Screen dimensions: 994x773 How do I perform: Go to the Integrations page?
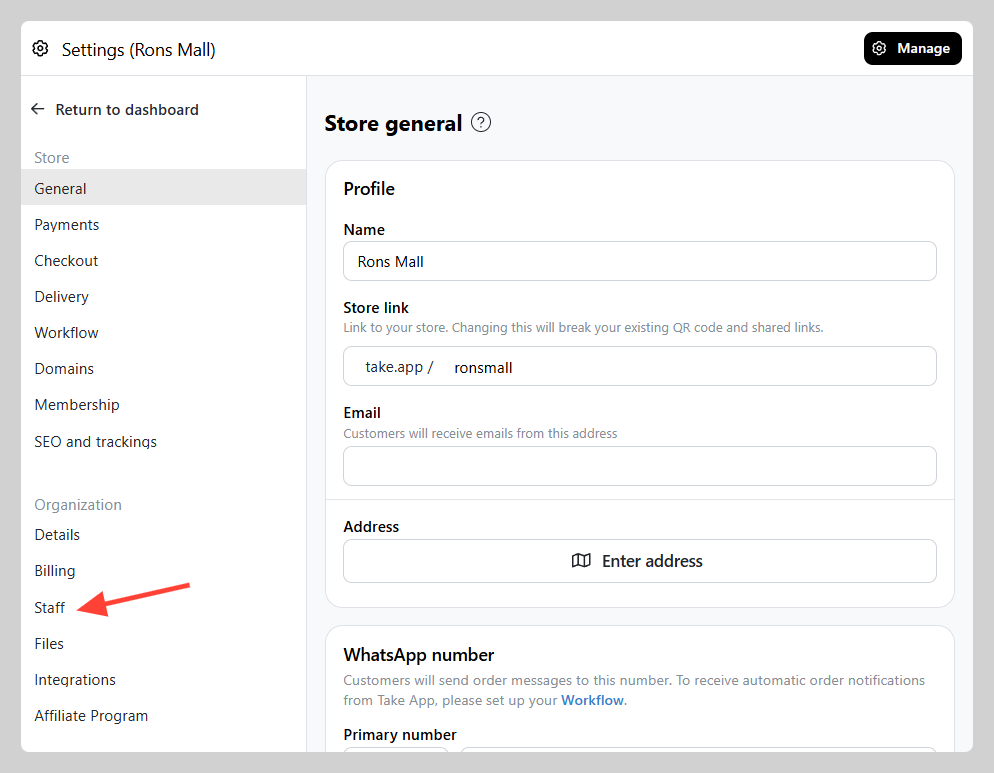75,680
